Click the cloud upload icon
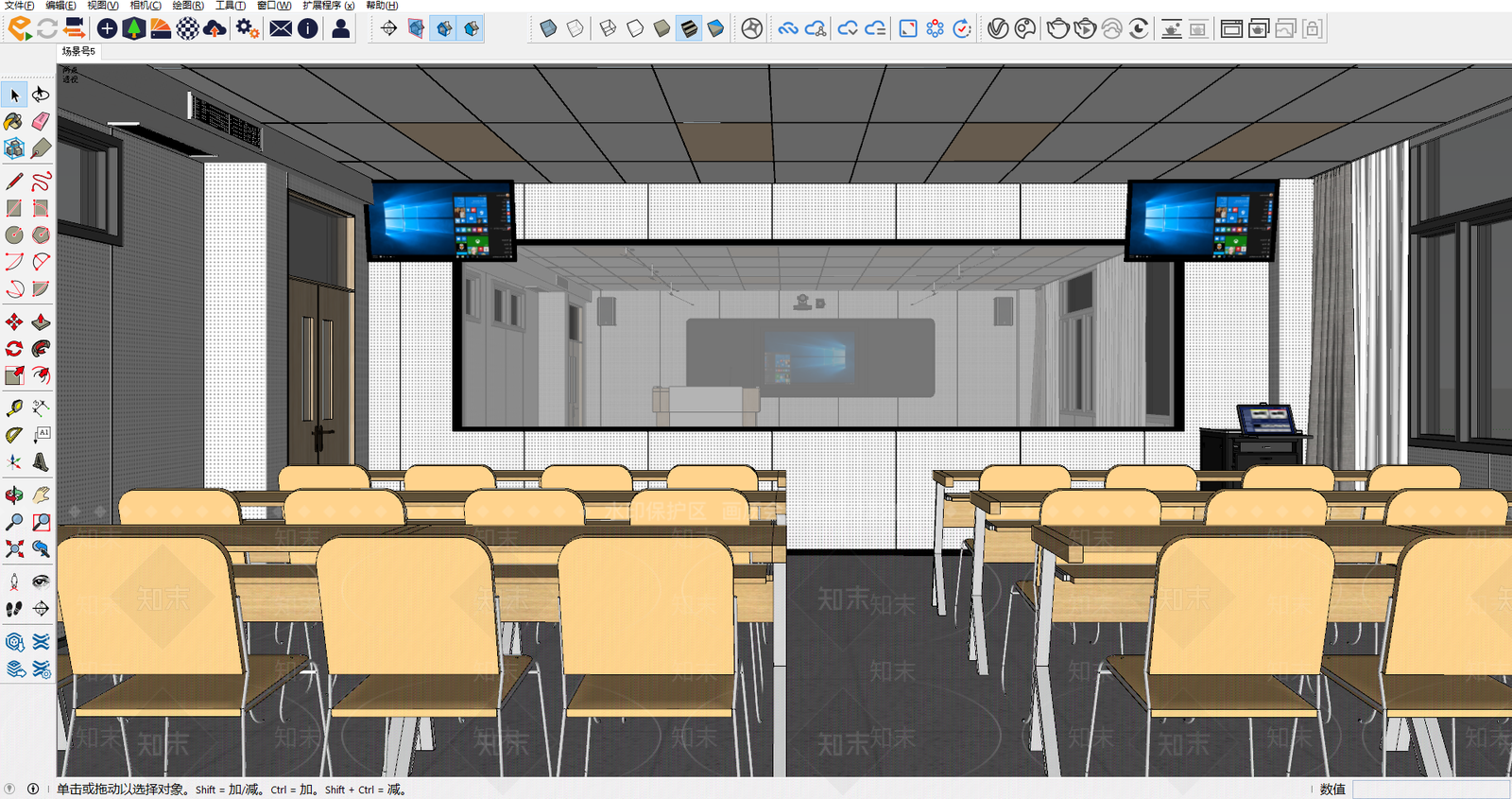 click(x=215, y=28)
